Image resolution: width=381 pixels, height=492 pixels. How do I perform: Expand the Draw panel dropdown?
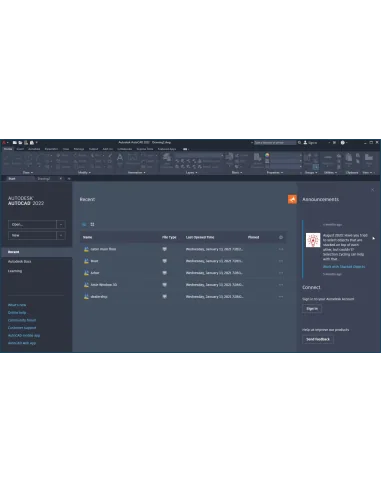click(28, 173)
